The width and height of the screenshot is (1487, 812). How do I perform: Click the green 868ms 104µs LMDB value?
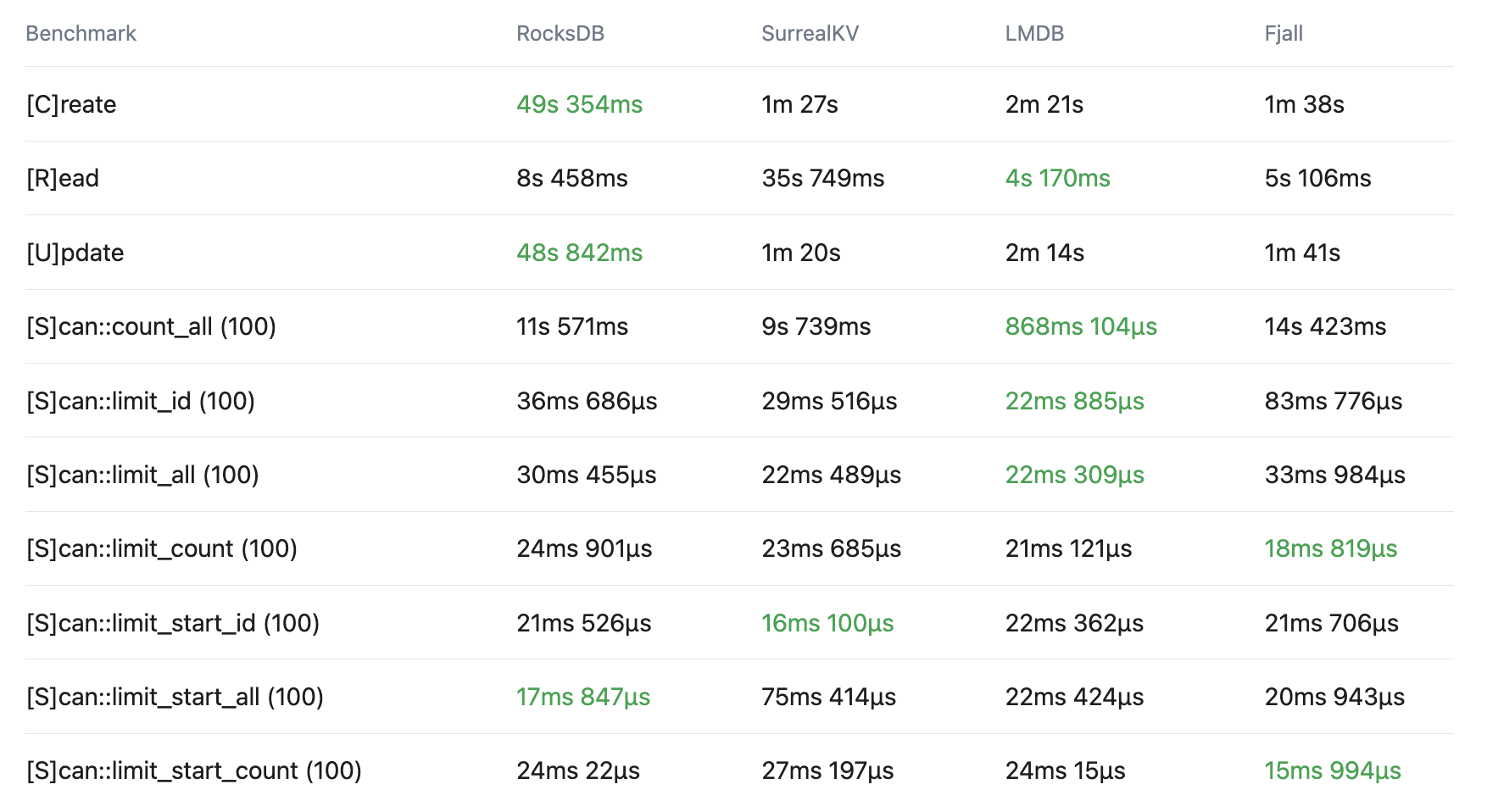coord(1081,326)
